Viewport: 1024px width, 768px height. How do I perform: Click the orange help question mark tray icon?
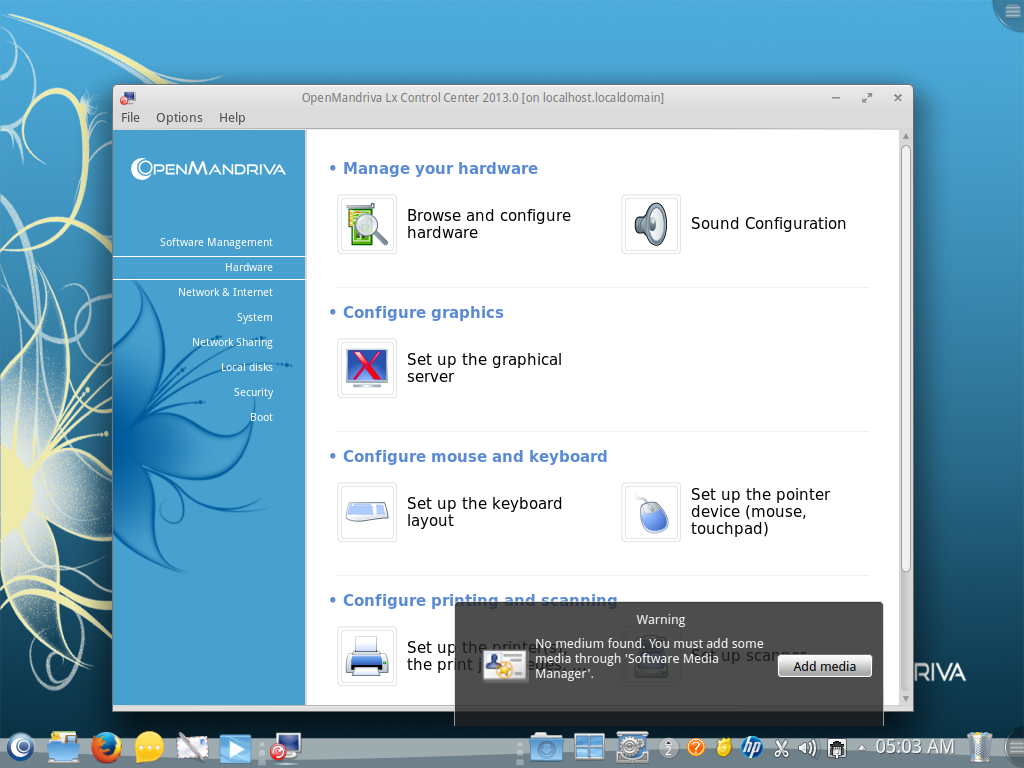click(696, 746)
